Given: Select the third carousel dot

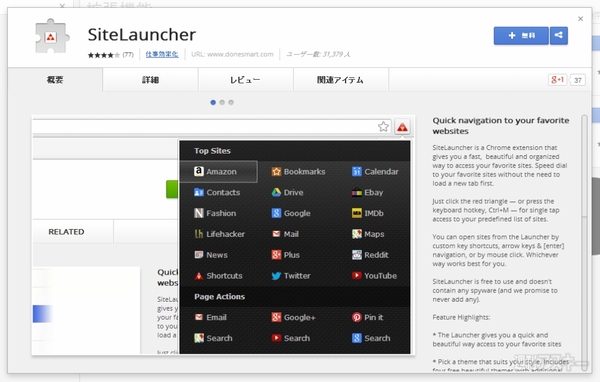Looking at the screenshot, I should pyautogui.click(x=231, y=102).
